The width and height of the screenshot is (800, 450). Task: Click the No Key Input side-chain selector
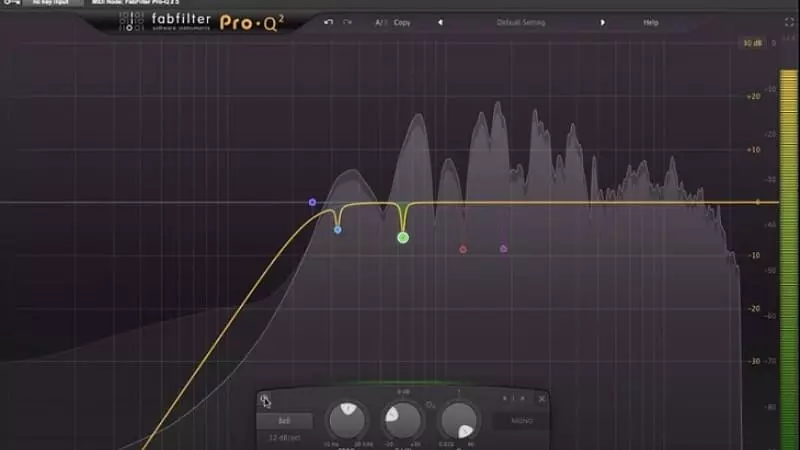tap(53, 3)
